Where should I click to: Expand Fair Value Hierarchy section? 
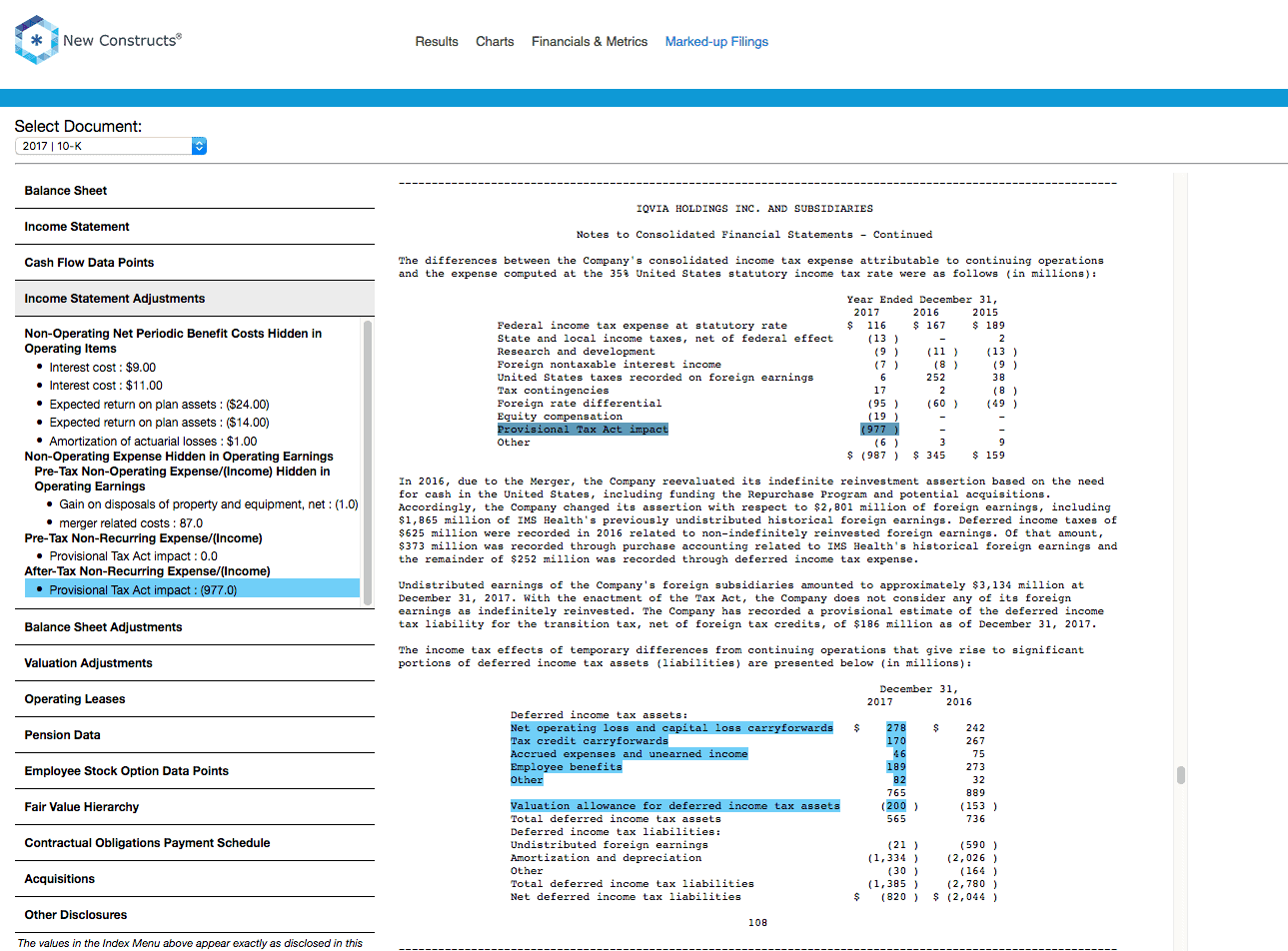click(x=195, y=807)
